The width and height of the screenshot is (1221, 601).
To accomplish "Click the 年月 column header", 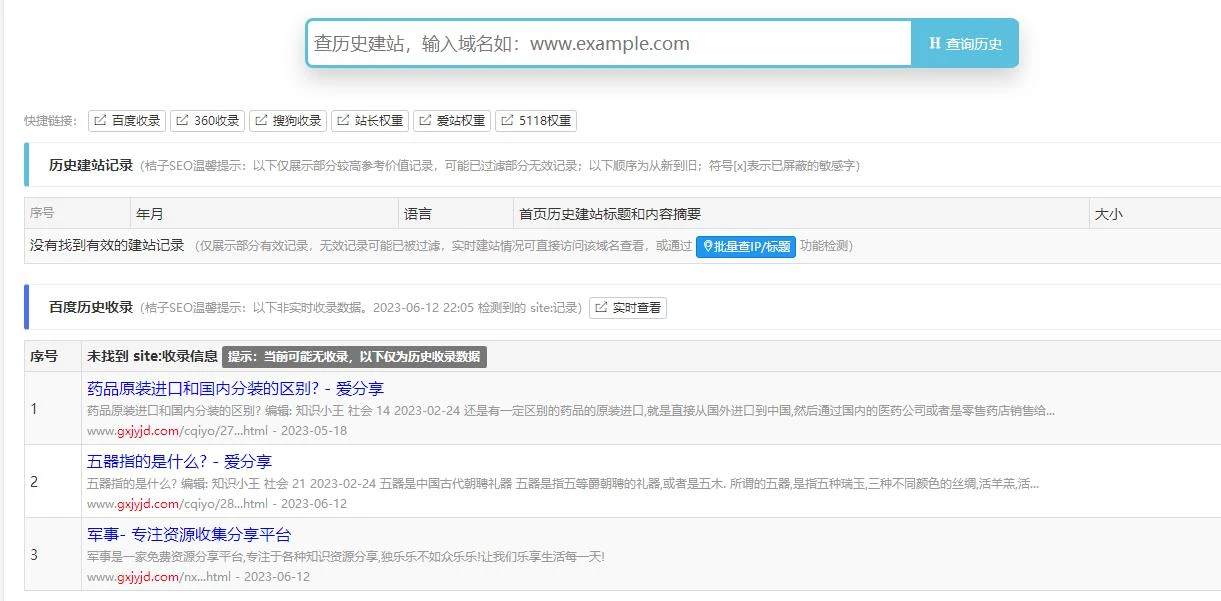I will click(150, 214).
